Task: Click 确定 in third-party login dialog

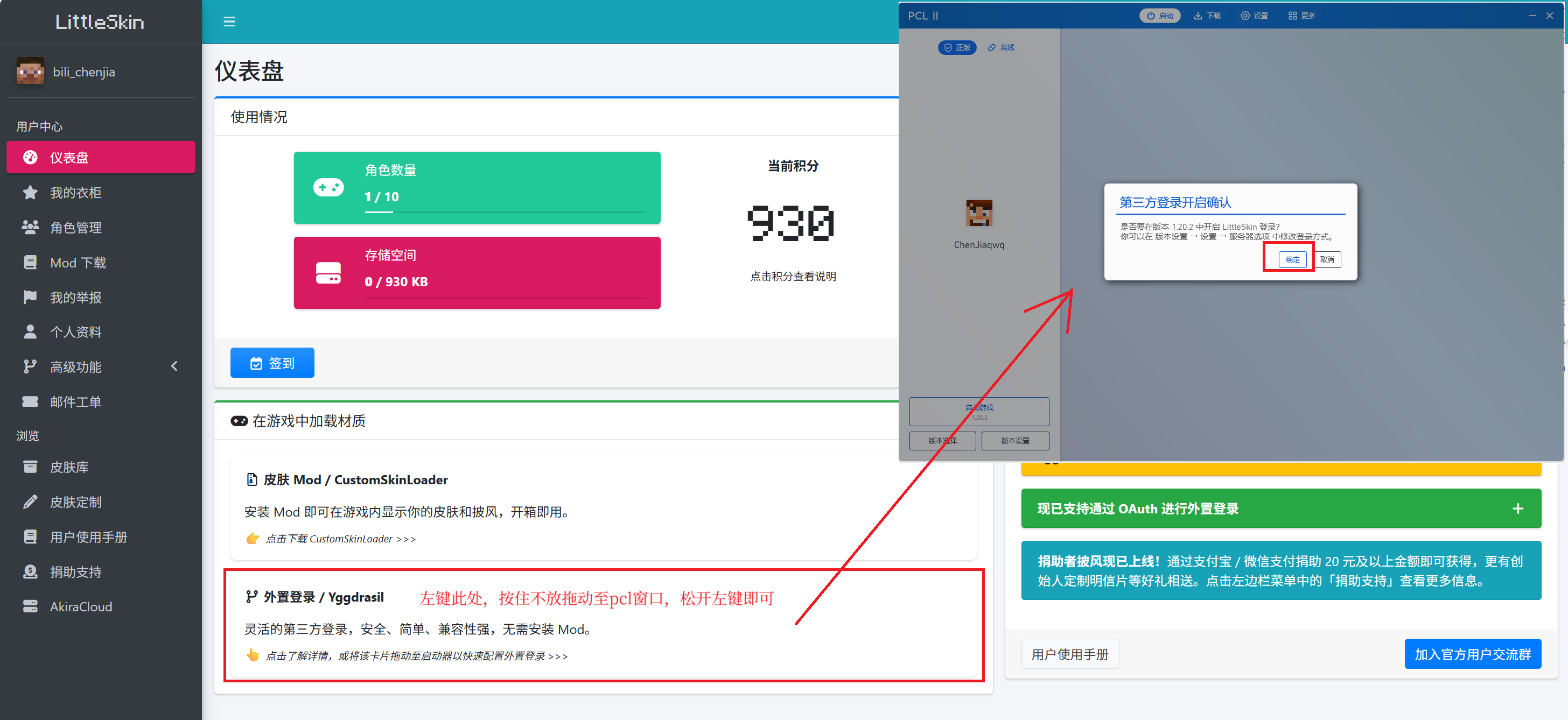Action: pyautogui.click(x=1292, y=260)
